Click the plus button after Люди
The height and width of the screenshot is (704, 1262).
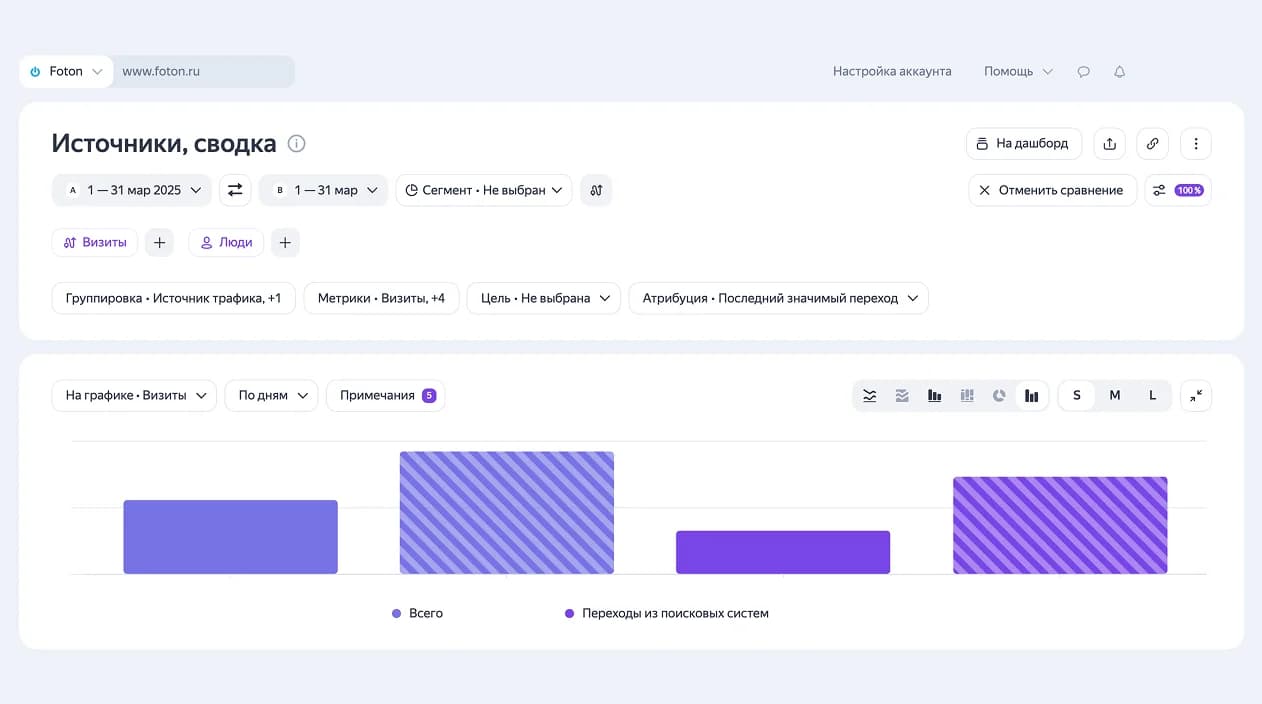pos(285,242)
